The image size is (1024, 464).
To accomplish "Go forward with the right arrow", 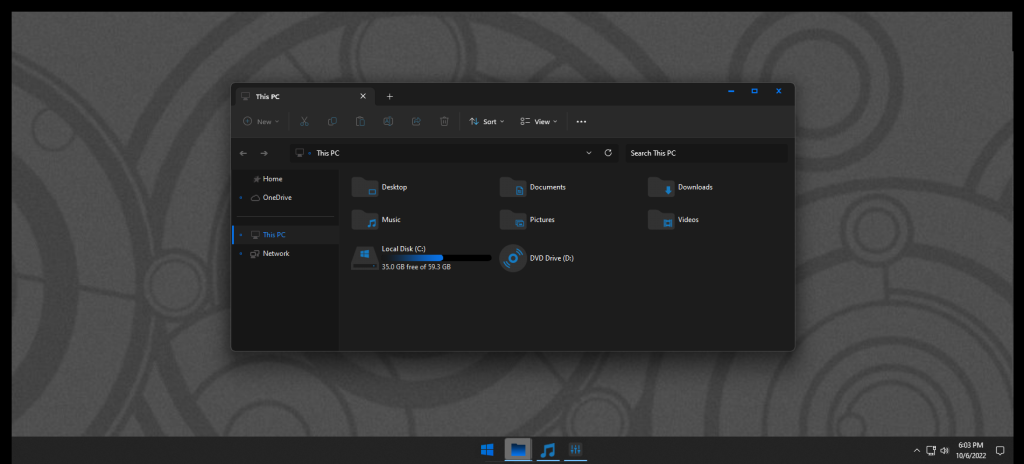I will (x=264, y=153).
